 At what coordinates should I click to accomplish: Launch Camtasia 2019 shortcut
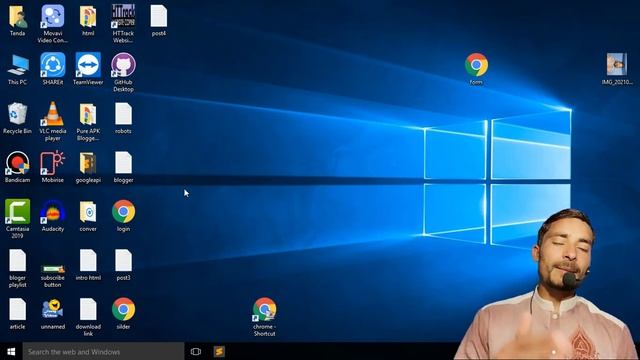pos(18,211)
